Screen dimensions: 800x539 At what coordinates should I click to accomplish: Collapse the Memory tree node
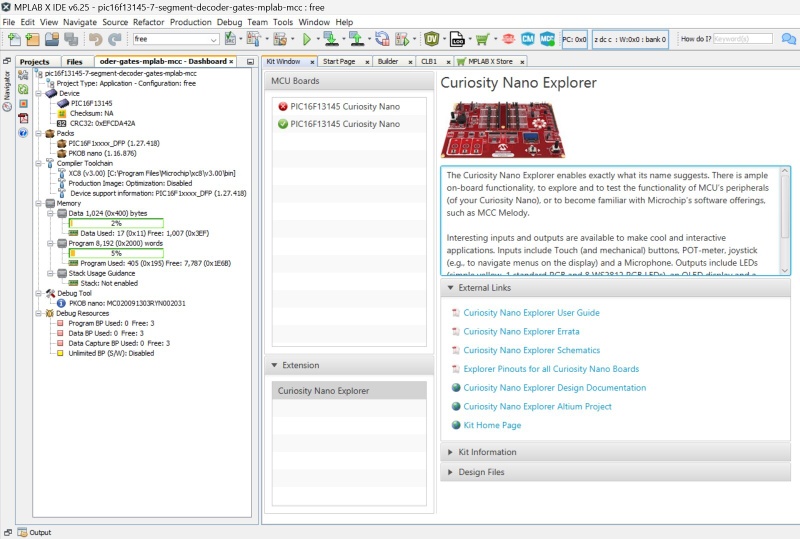(39, 203)
